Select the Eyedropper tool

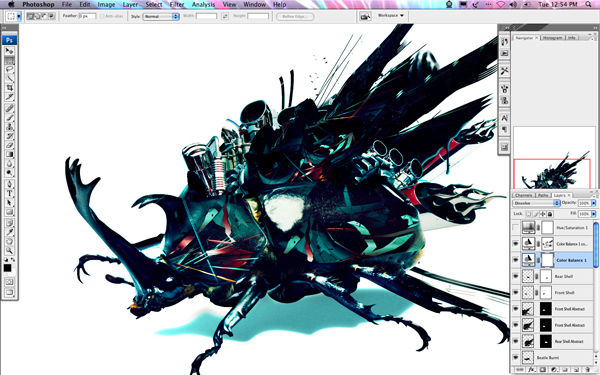coord(9,232)
